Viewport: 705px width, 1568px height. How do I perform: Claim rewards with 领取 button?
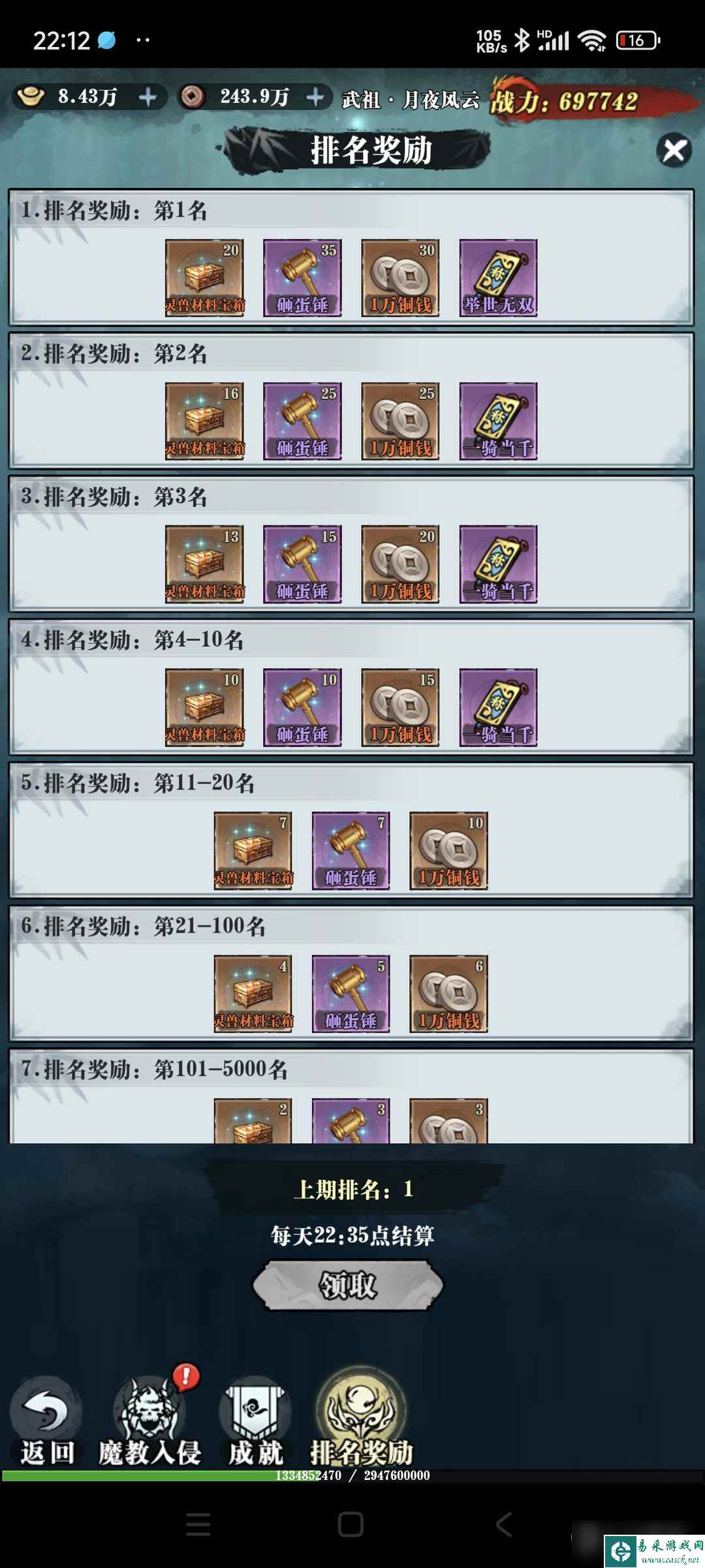[348, 1285]
